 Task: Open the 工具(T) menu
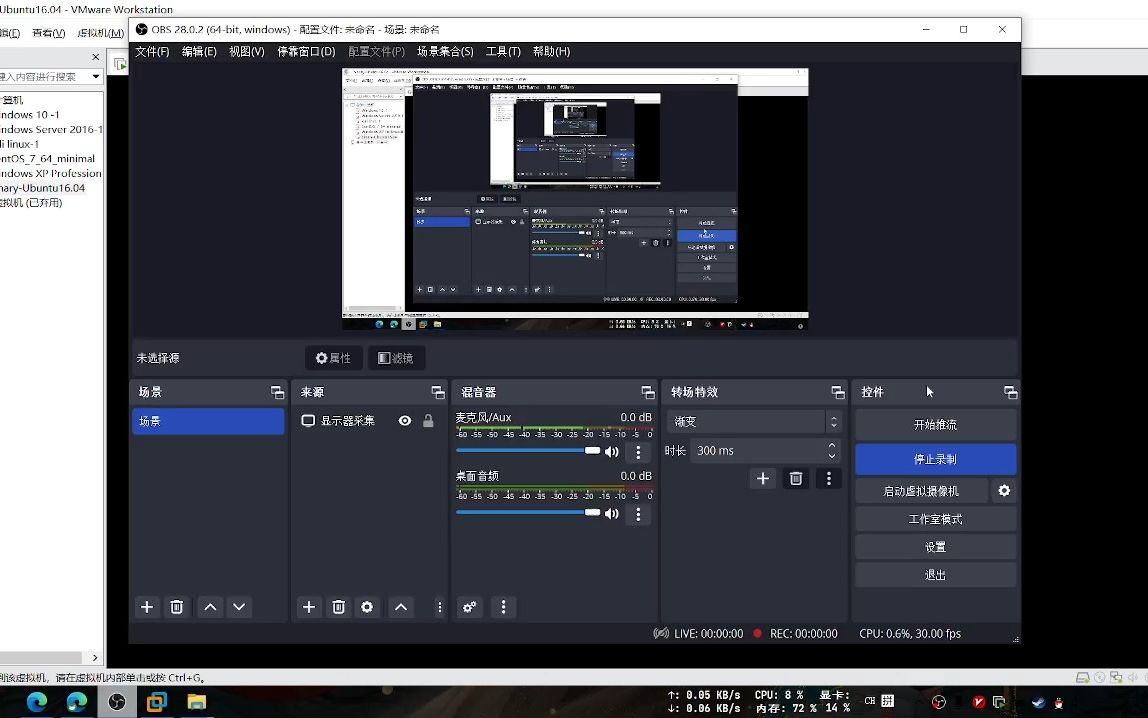point(504,51)
